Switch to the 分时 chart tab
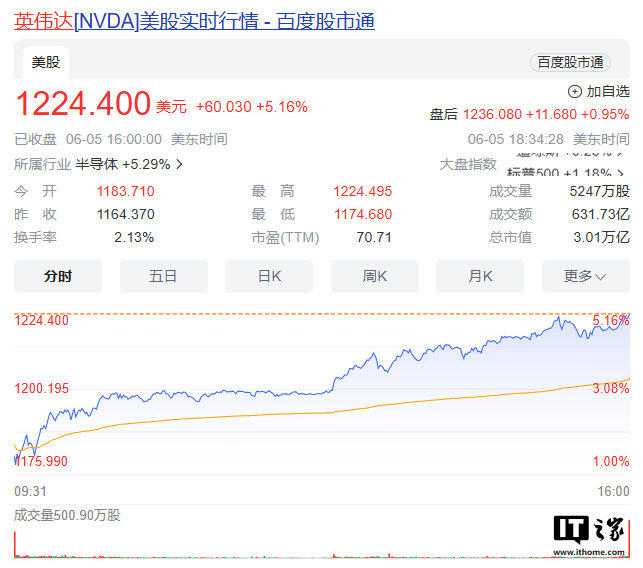The image size is (643, 568). 58,276
